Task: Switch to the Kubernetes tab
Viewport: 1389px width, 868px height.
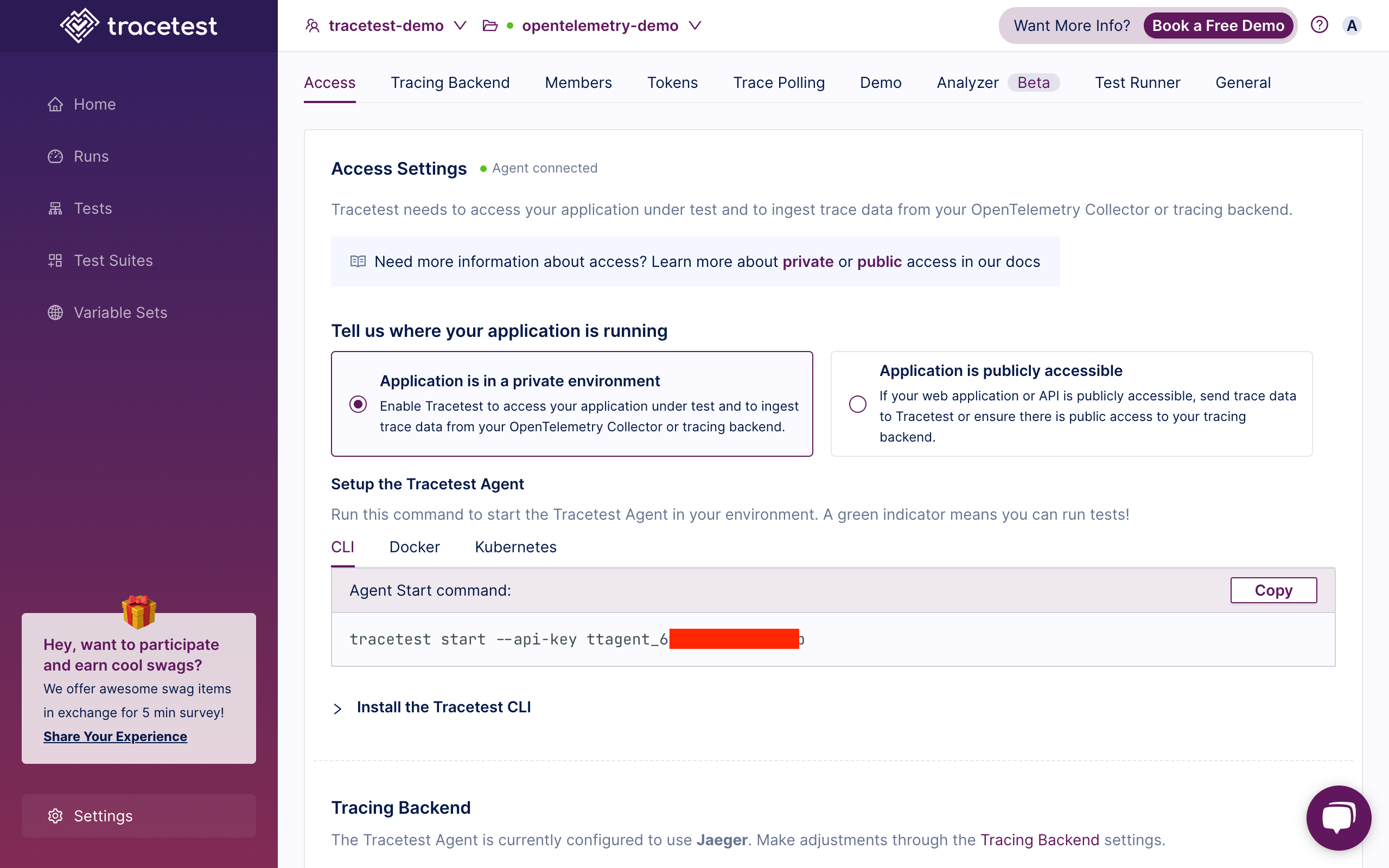Action: pyautogui.click(x=517, y=546)
